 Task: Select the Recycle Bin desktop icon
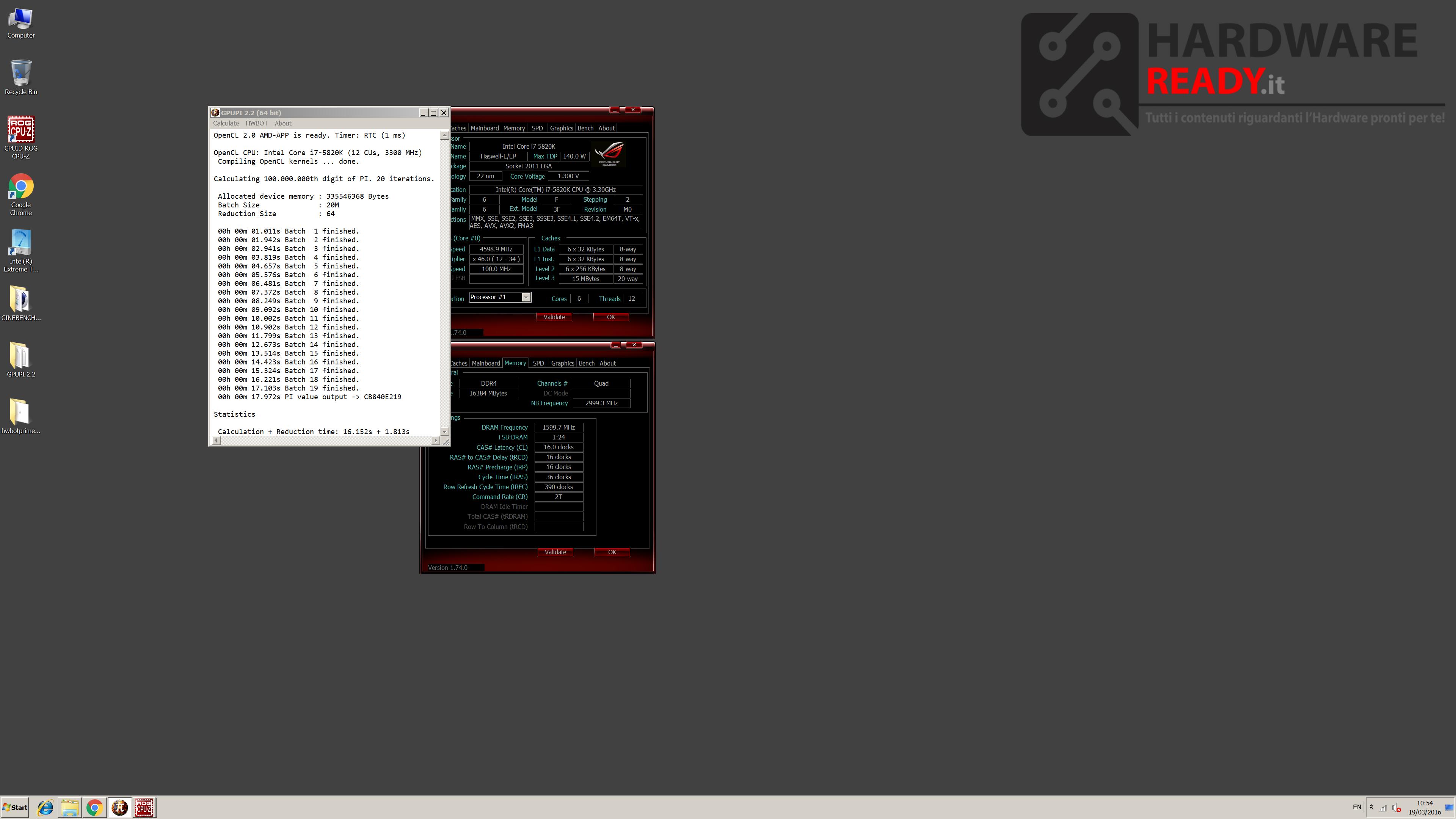(21, 77)
